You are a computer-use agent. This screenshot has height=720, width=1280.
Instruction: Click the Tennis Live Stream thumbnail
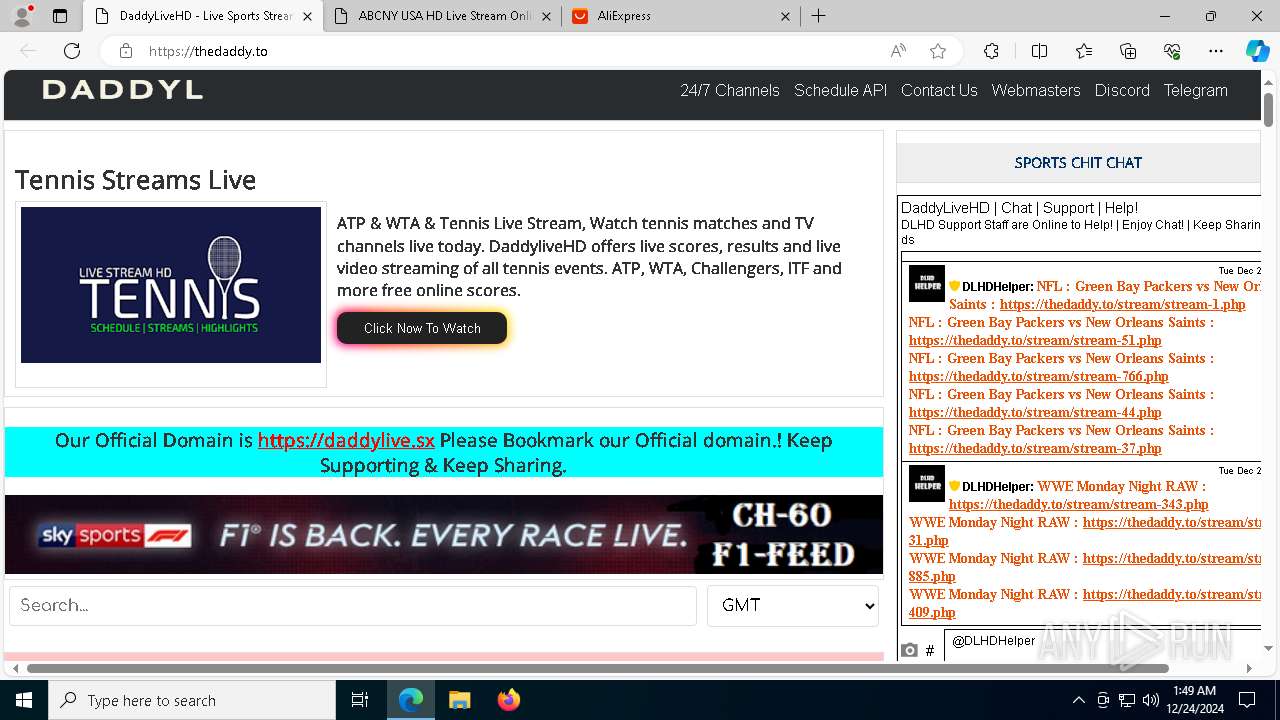point(171,285)
